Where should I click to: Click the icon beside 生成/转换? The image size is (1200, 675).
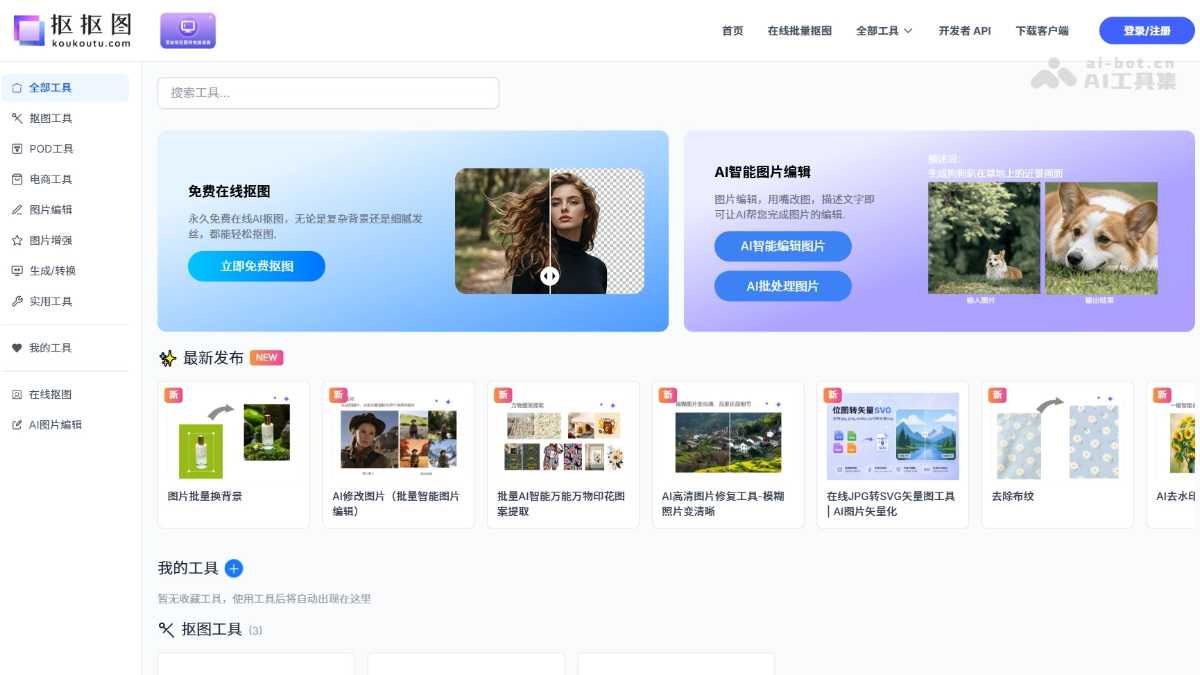(17, 271)
